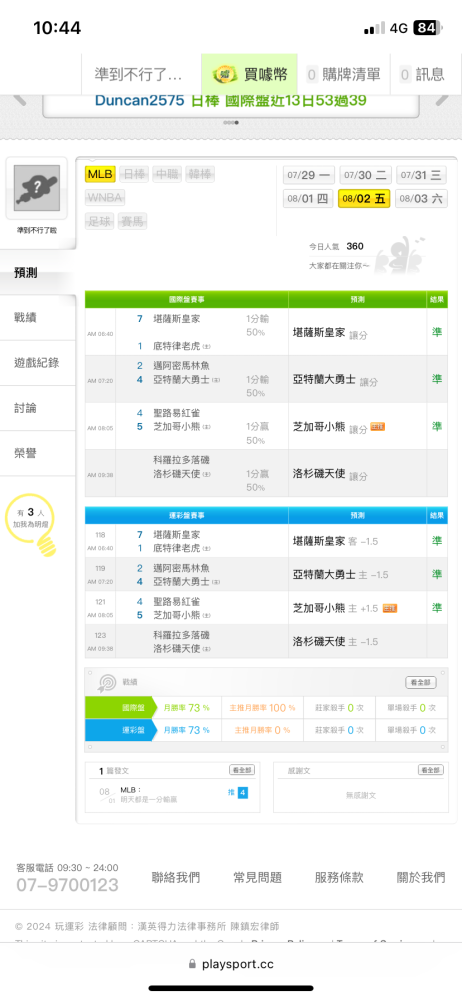The width and height of the screenshot is (462, 1000).
Task: Click the mystery user avatar thumbnail
Action: (37, 188)
